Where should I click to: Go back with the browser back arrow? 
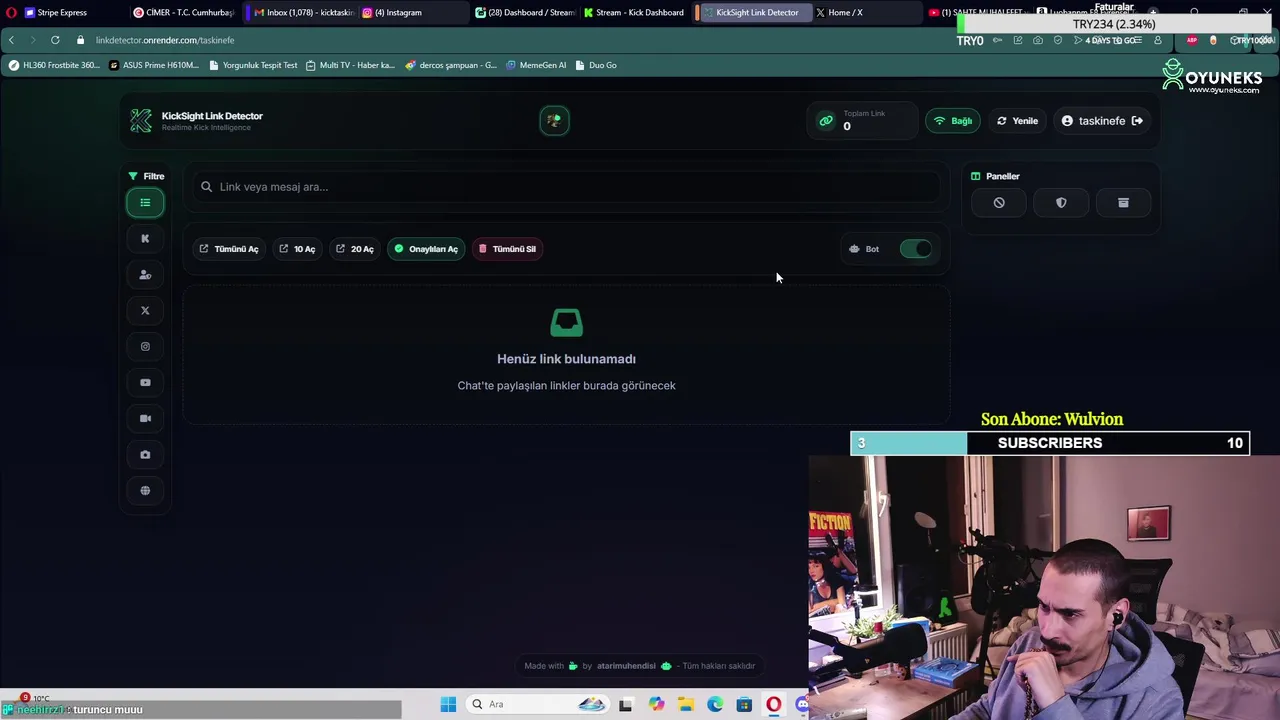[x=11, y=40]
